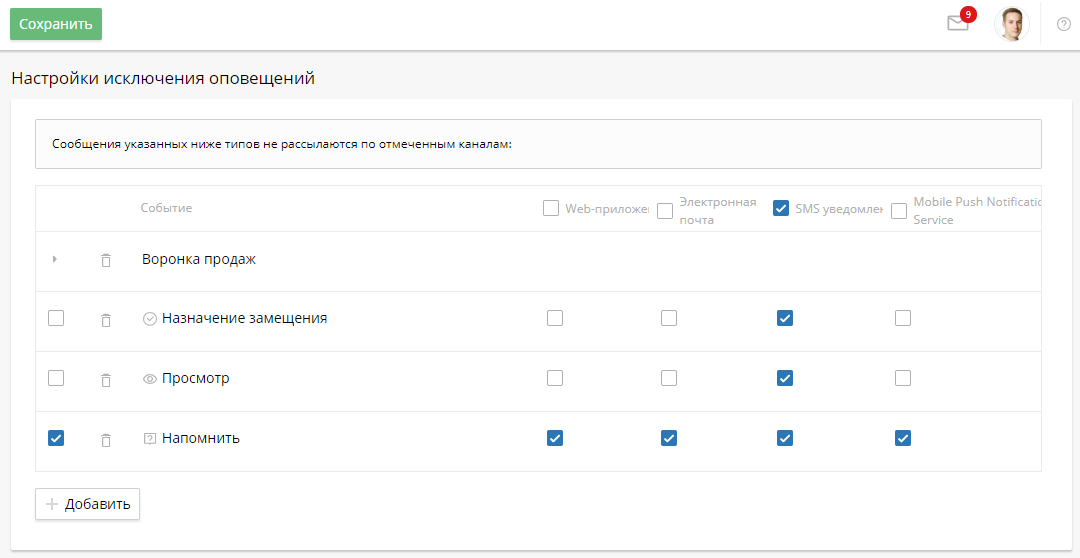Click the Настройки исключения оповещений heading
This screenshot has width=1080, height=558.
tap(163, 79)
